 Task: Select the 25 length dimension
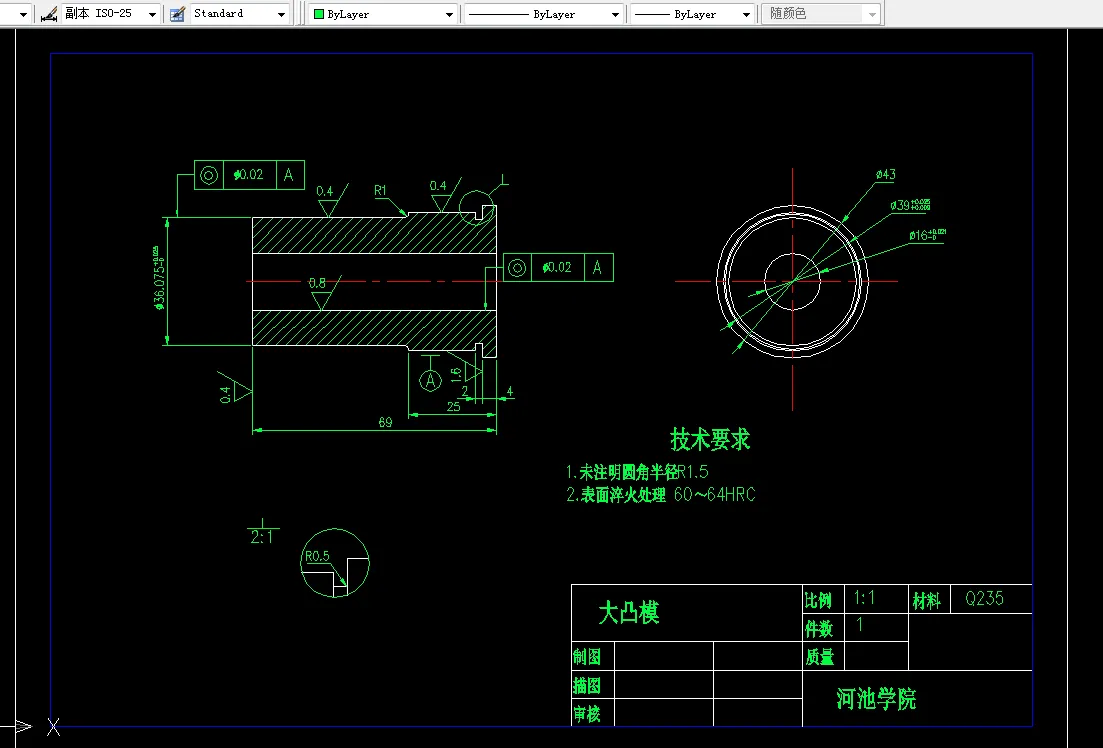coord(454,406)
